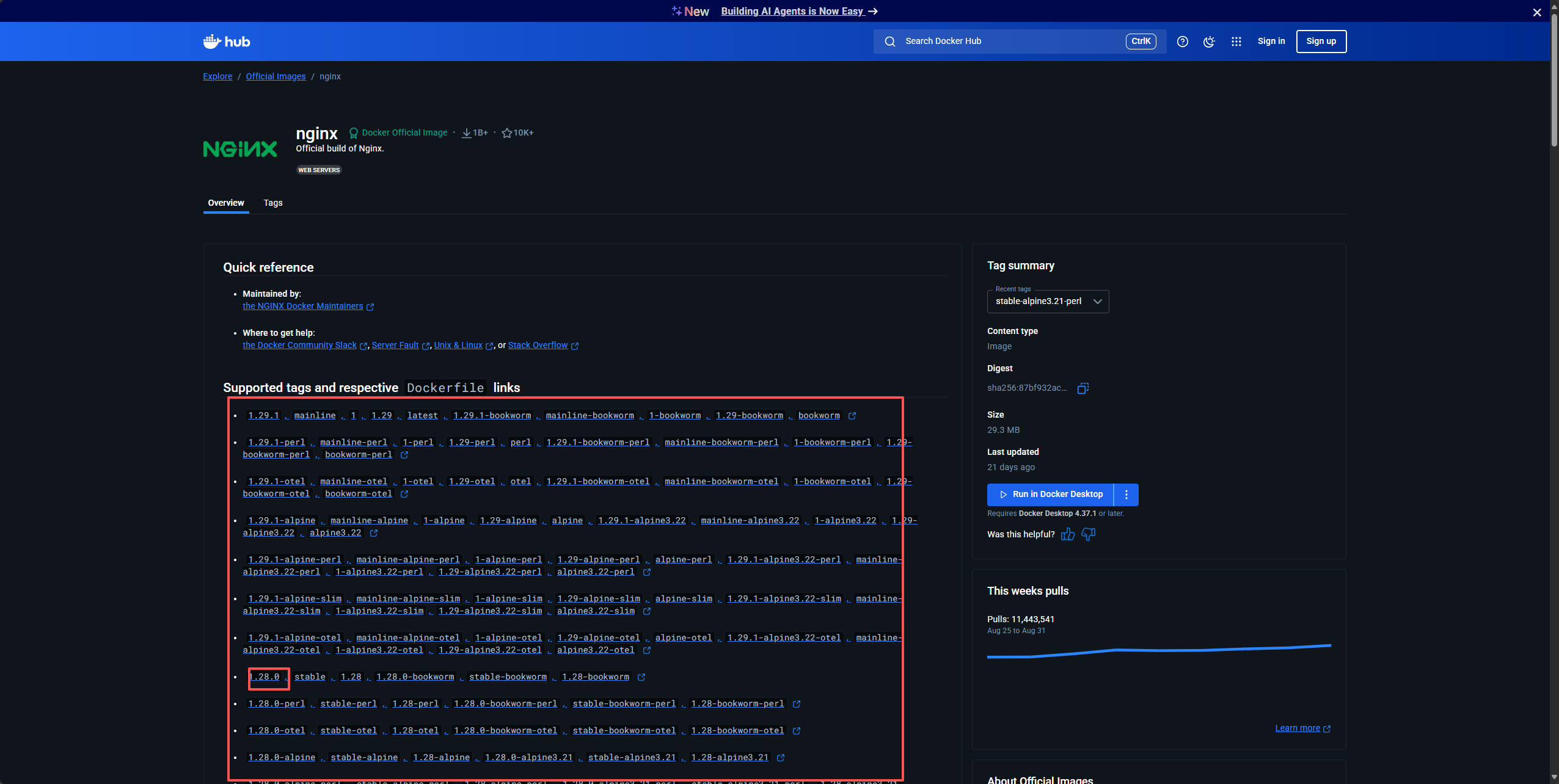The image size is (1559, 784).
Task: Open external link icon after 1.28-bookworm-perl
Action: coord(797,704)
